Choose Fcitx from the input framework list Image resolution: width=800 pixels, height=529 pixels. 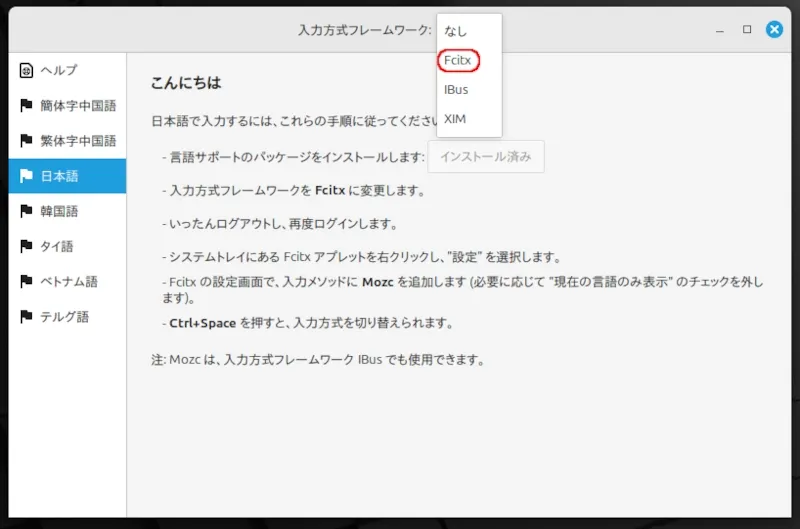[x=460, y=60]
